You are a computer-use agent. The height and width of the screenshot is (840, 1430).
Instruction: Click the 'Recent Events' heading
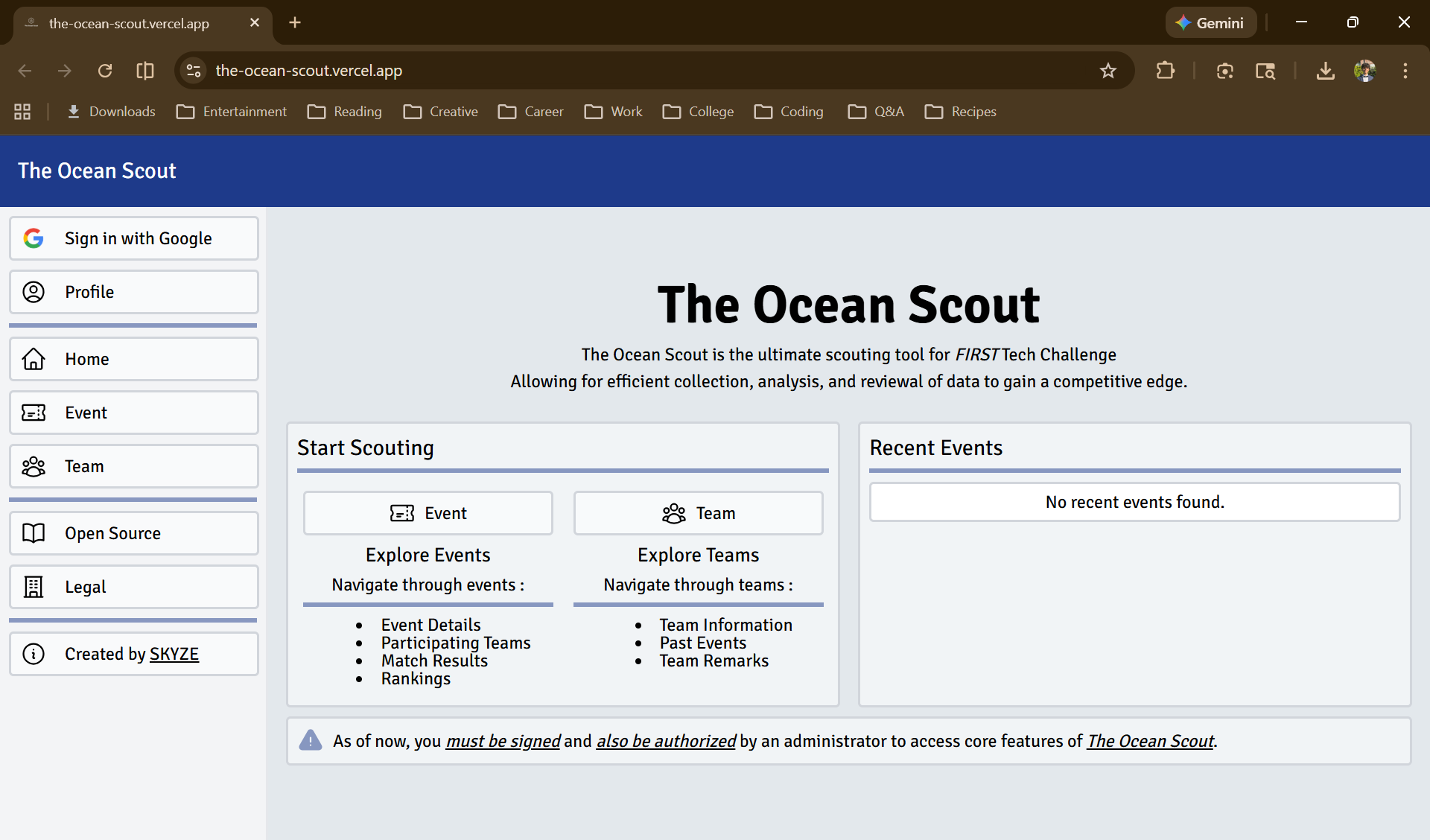[x=936, y=448]
